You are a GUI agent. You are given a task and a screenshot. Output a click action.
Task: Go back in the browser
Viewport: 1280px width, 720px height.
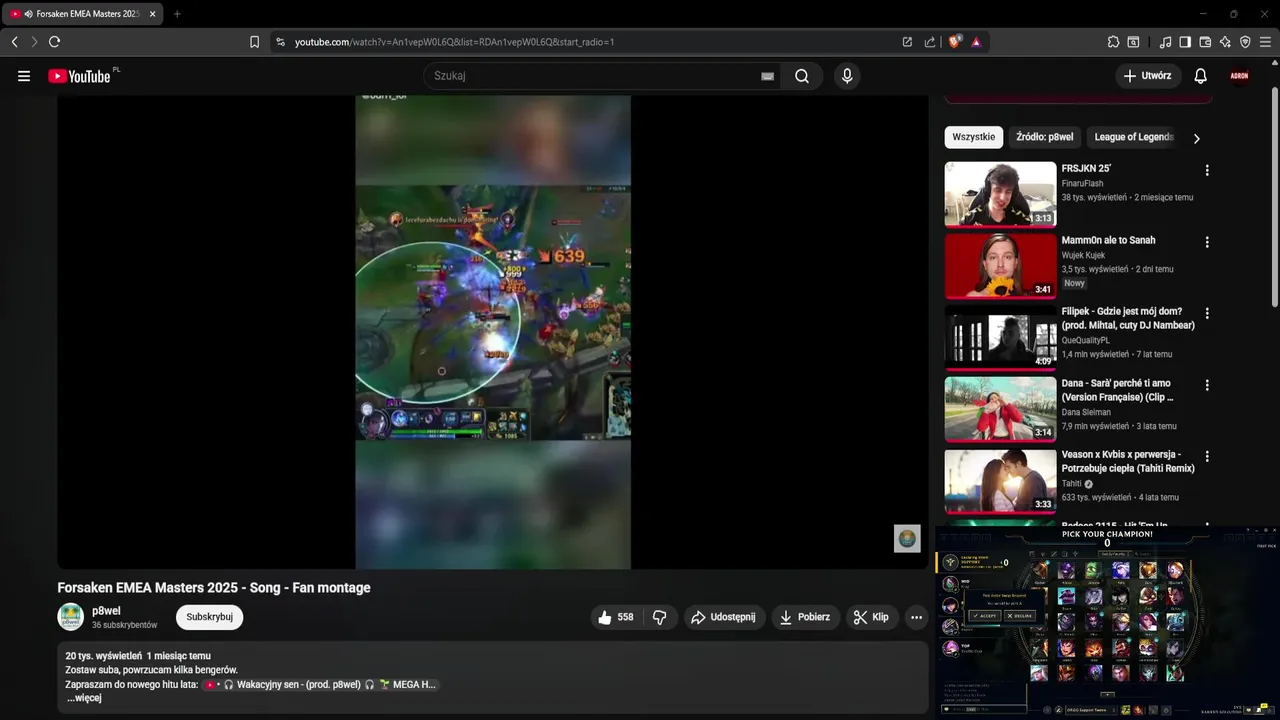click(15, 42)
